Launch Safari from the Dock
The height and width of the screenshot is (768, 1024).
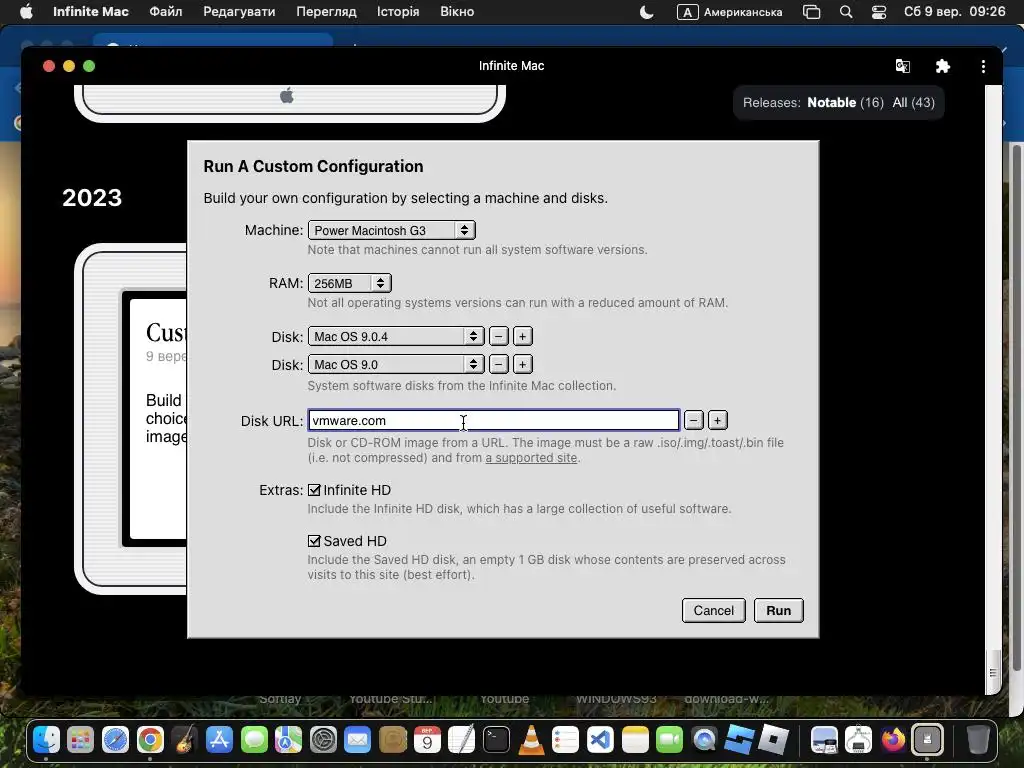pyautogui.click(x=116, y=740)
